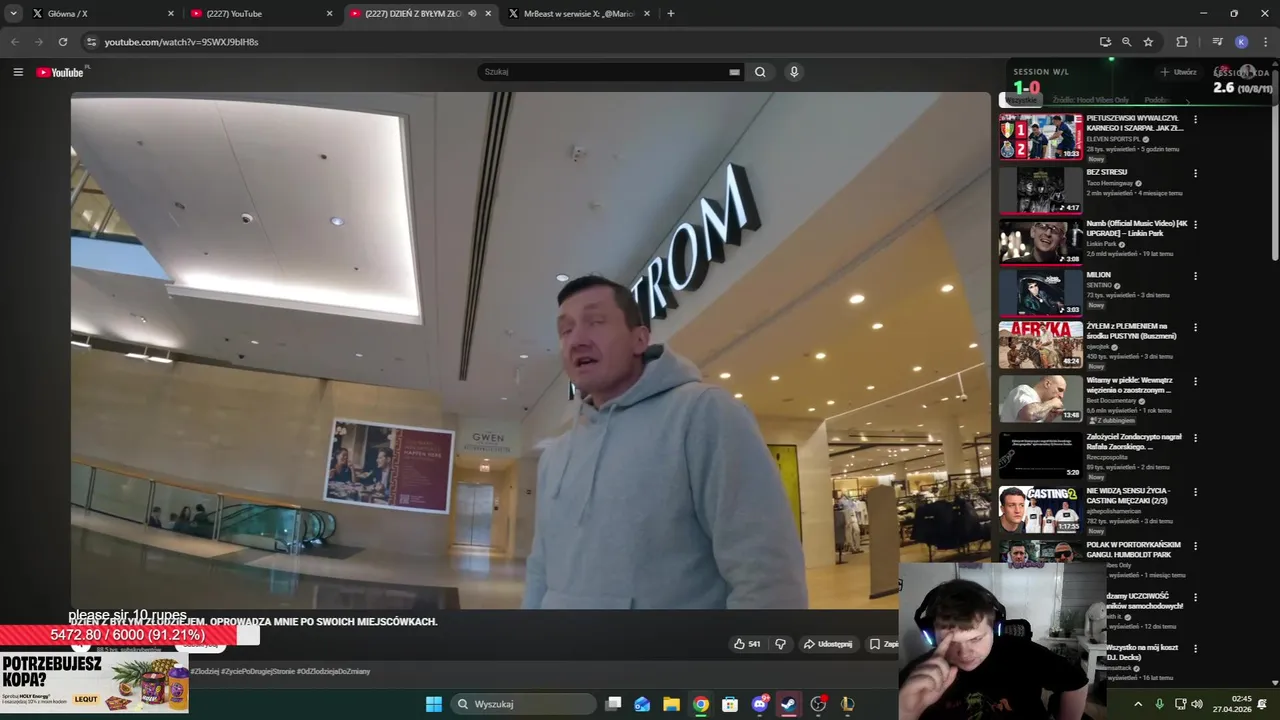Open options for Witamy w piekle video
Image resolution: width=1280 pixels, height=720 pixels.
[x=1195, y=382]
